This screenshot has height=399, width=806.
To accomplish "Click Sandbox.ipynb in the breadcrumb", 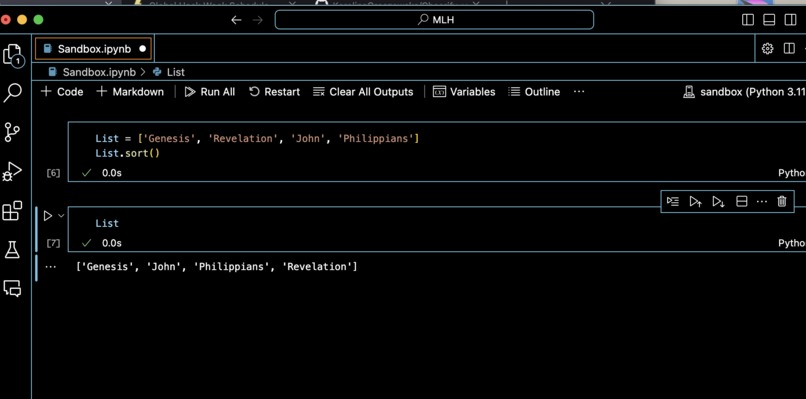I will tap(99, 72).
